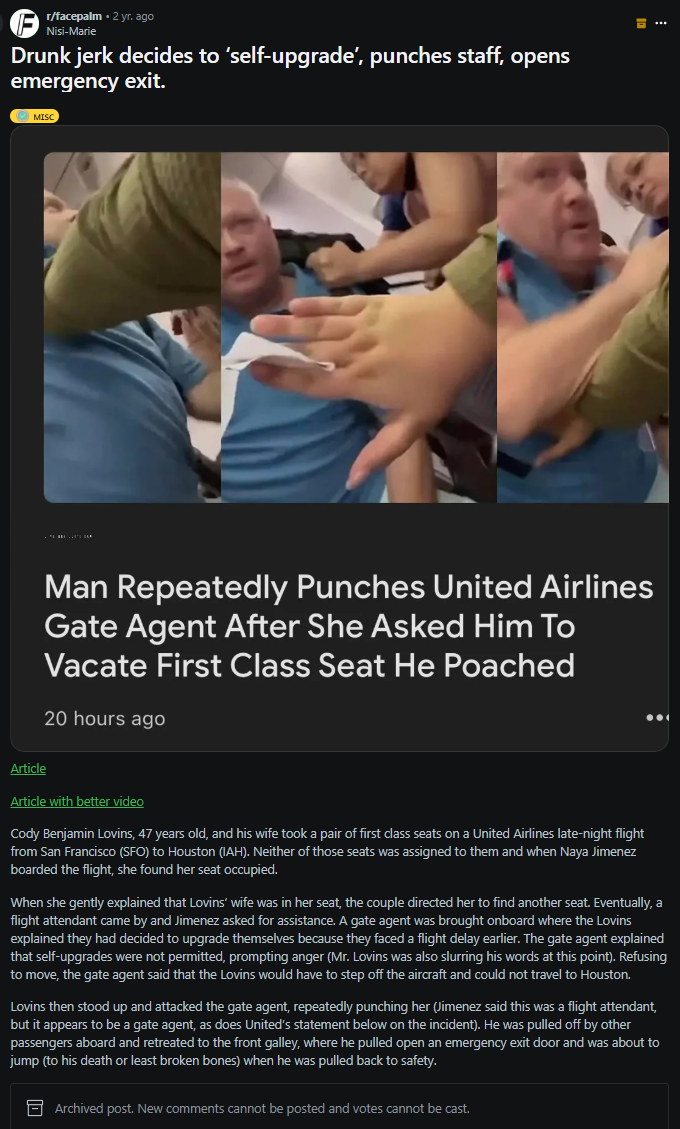
Task: Click the small source label above headline
Action: (x=68, y=536)
